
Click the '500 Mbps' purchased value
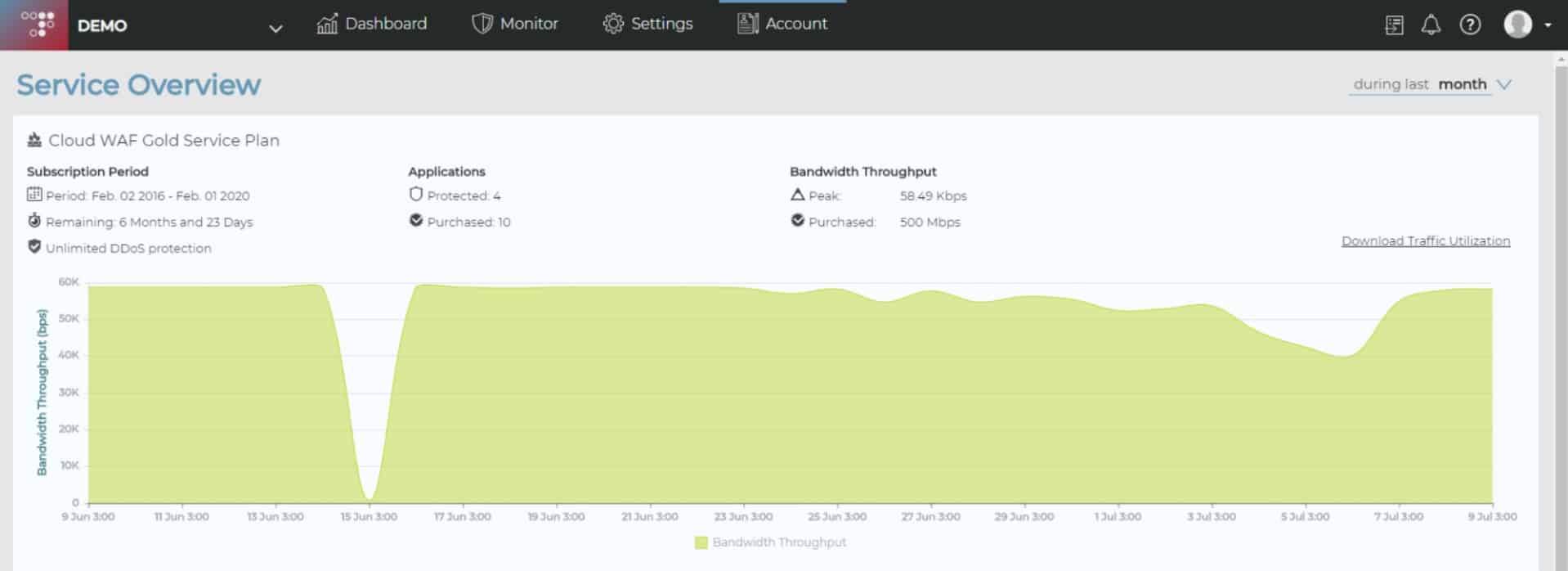(930, 222)
